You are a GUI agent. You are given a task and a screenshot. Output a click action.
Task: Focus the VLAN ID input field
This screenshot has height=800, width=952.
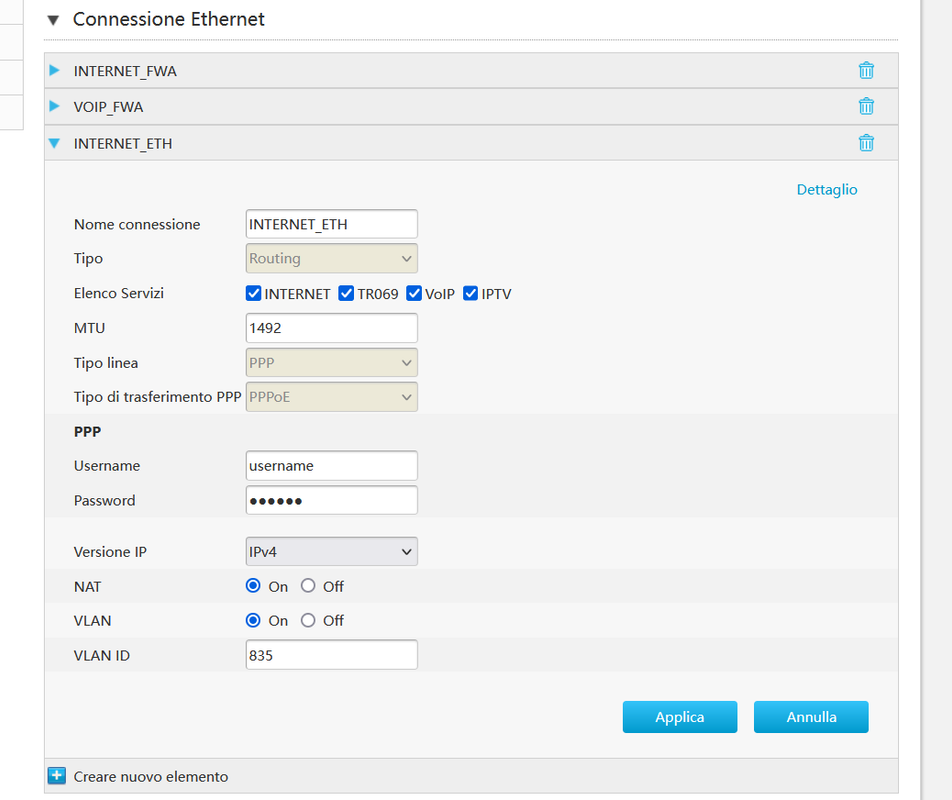332,655
